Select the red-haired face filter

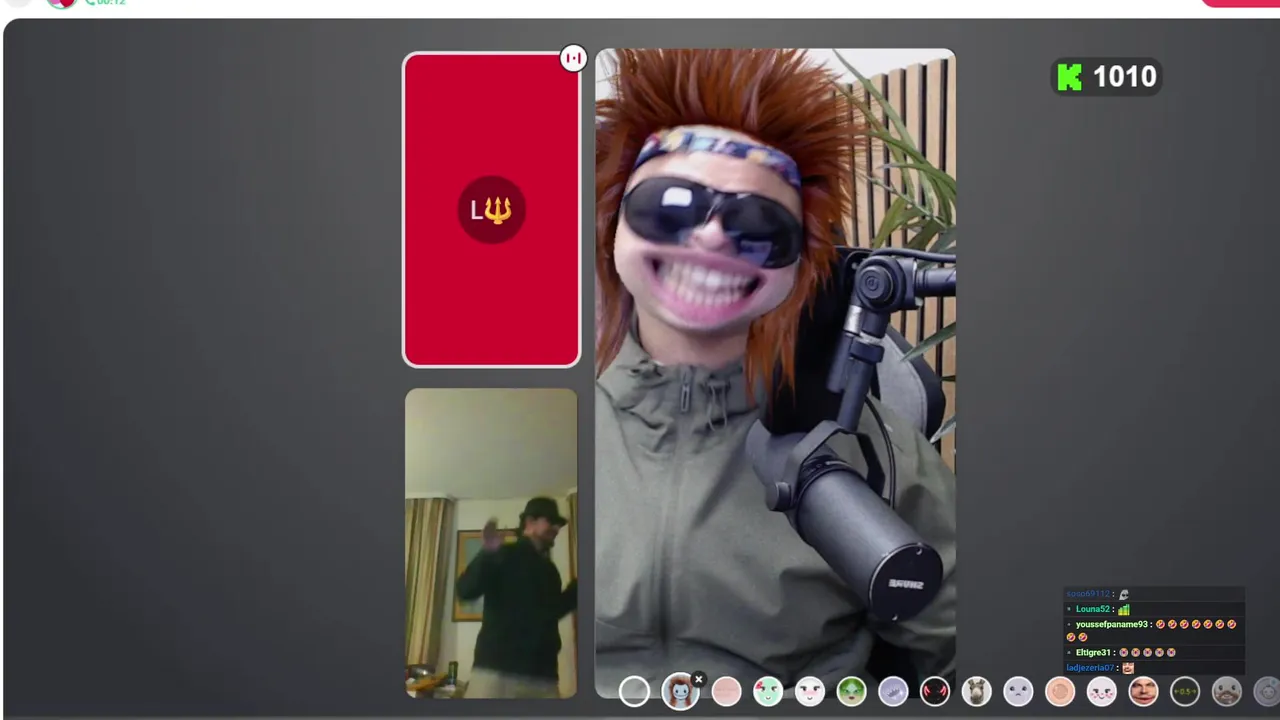pos(680,691)
